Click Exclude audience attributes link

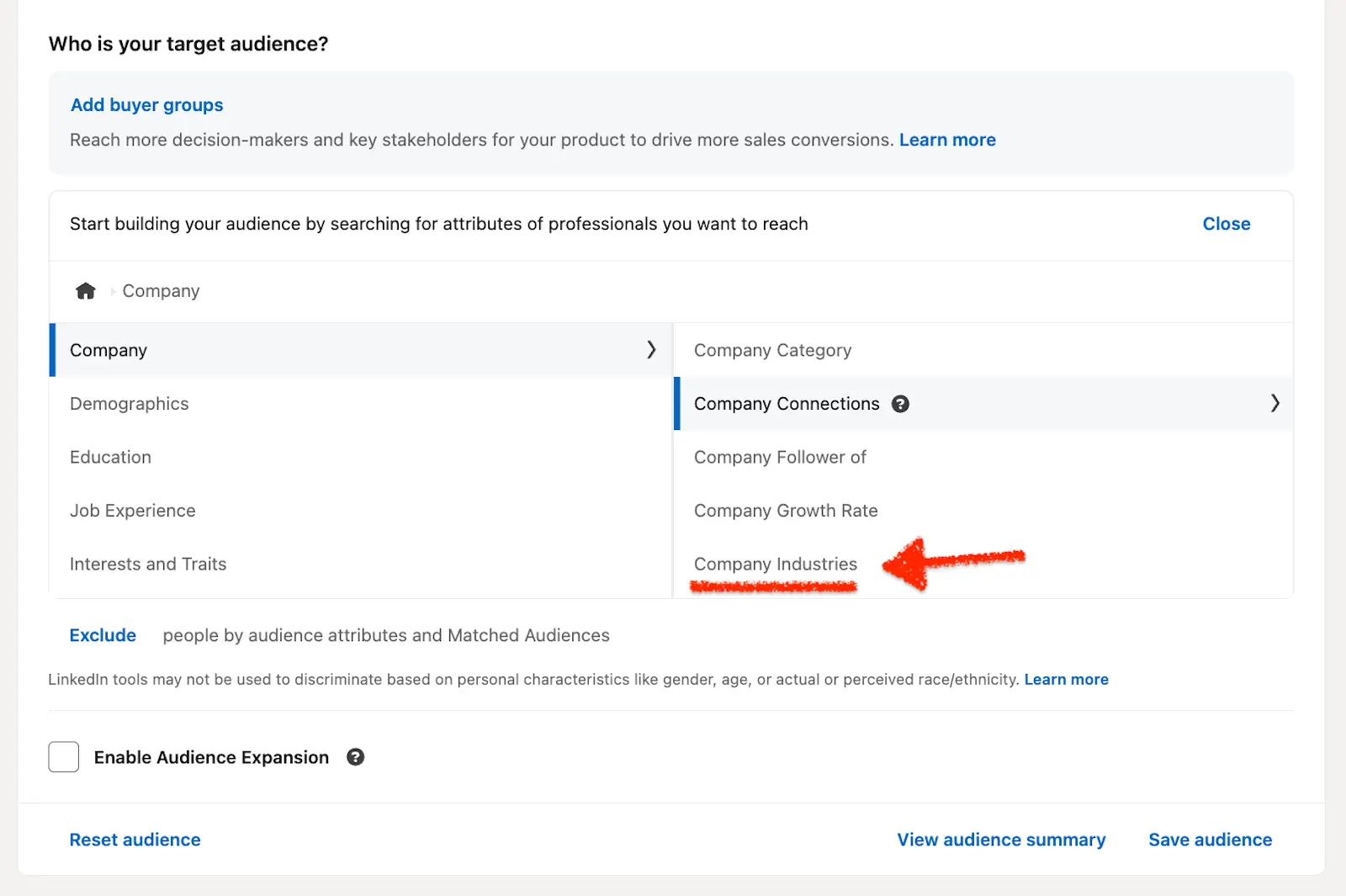(103, 635)
